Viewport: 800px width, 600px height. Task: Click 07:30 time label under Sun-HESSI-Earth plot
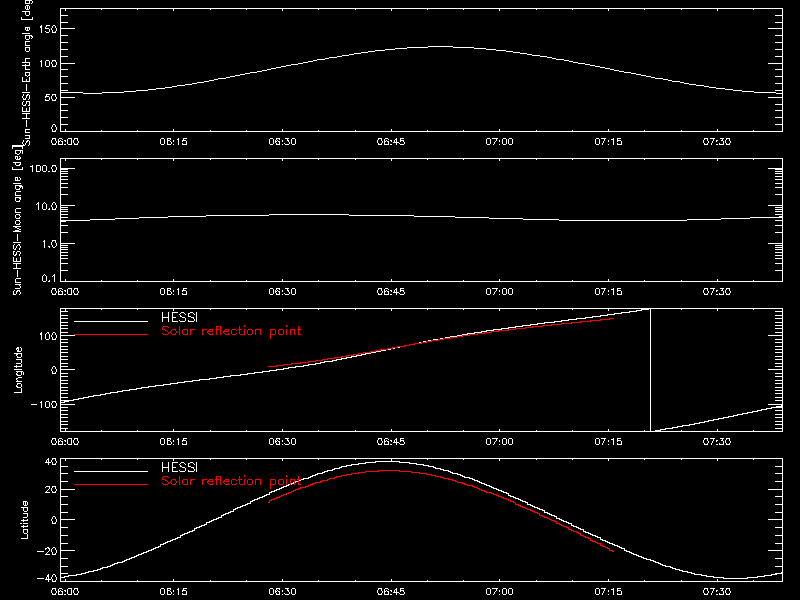717,141
